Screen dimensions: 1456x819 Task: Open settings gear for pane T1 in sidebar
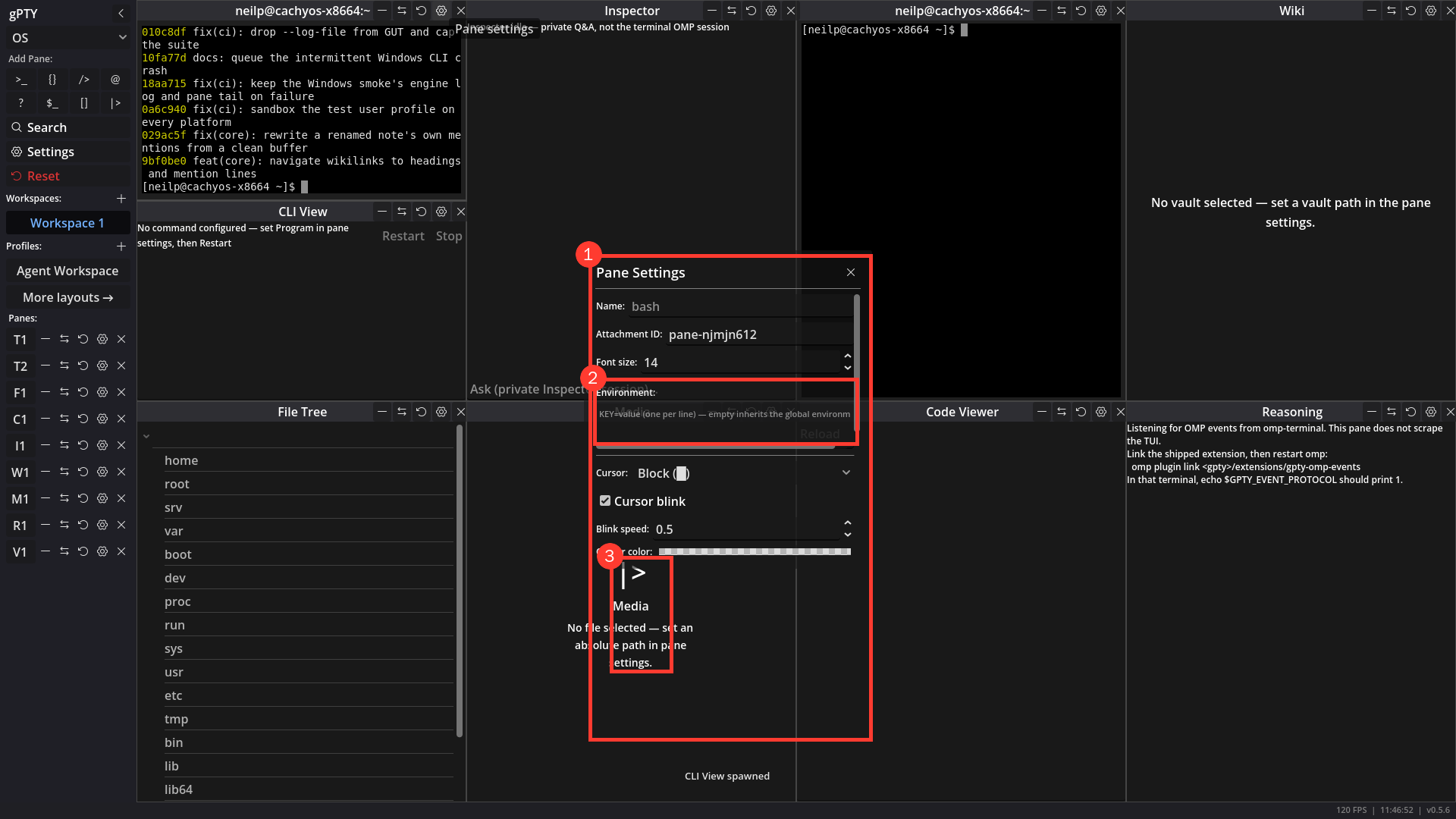(102, 340)
